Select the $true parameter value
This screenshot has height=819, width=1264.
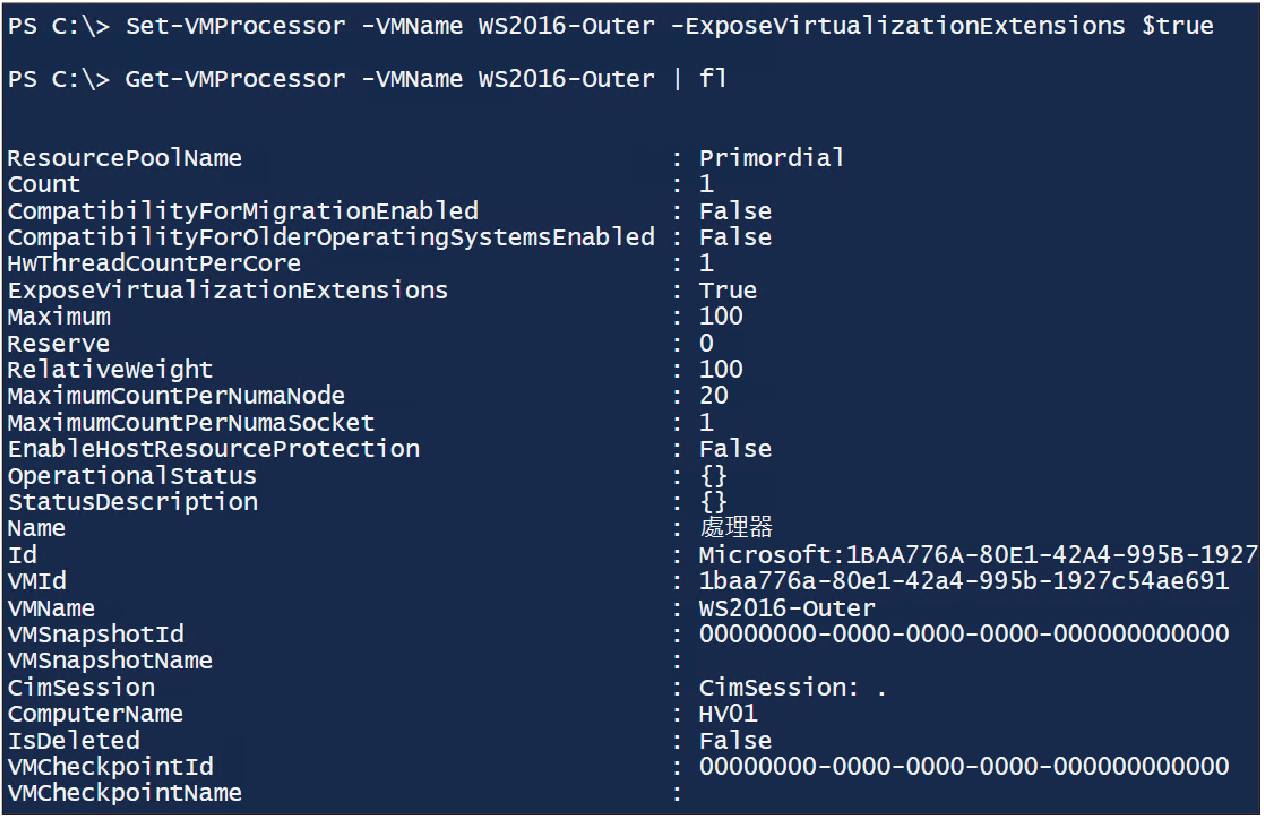coord(1177,26)
